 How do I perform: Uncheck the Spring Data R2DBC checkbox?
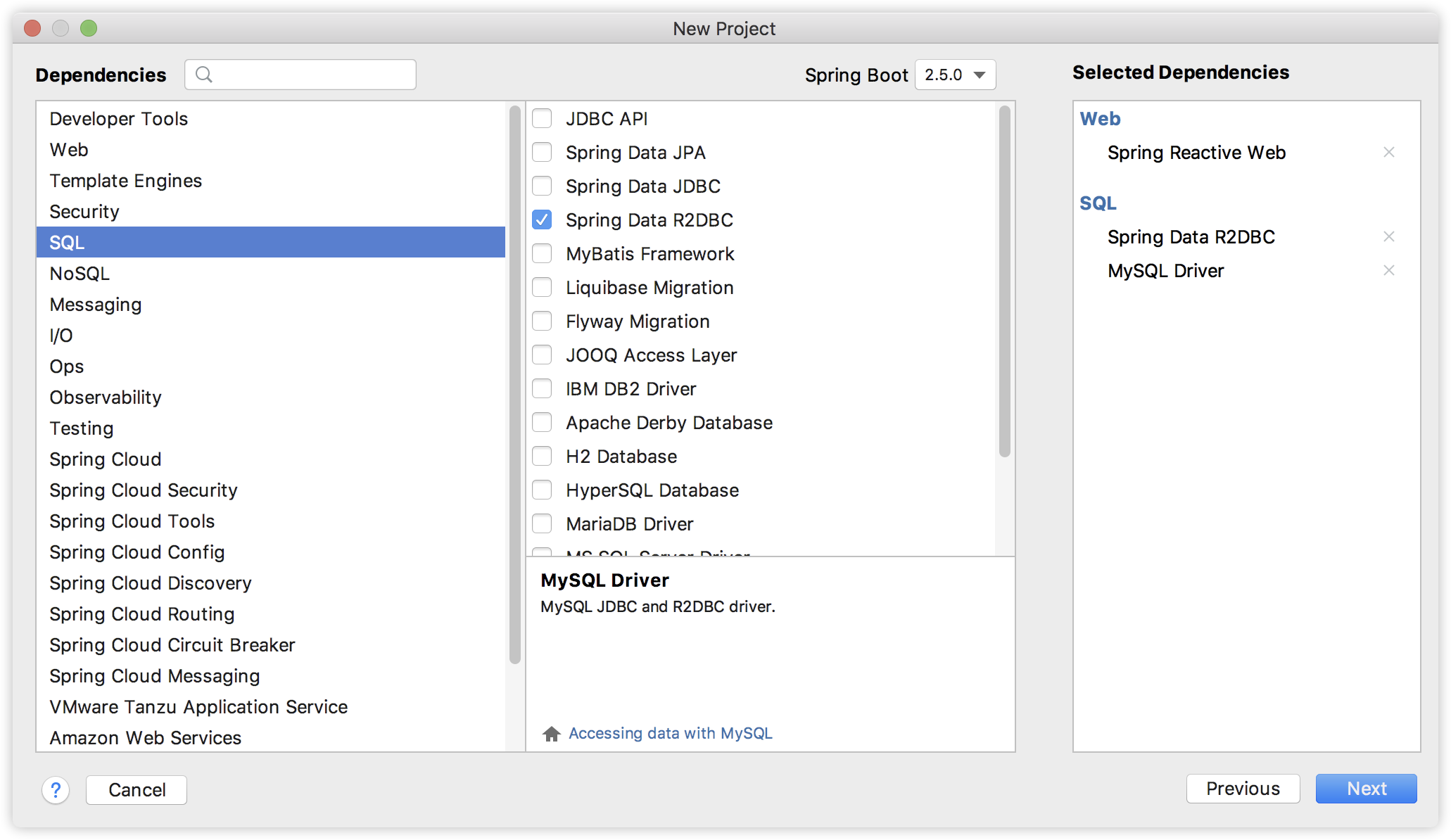(542, 220)
